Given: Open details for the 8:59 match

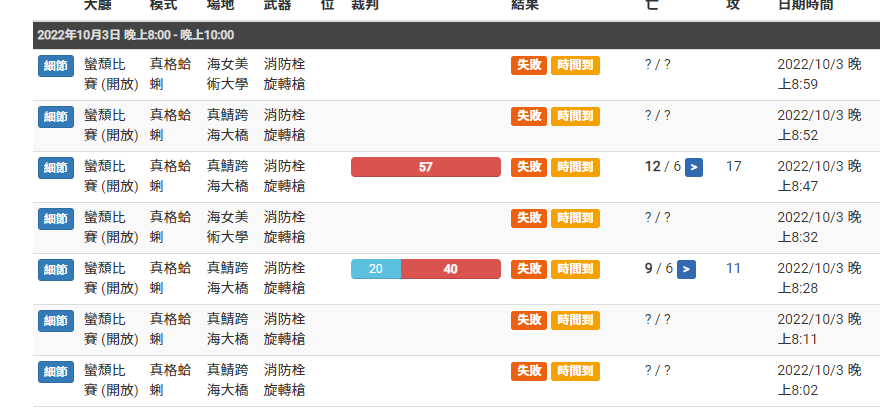Looking at the screenshot, I should [x=56, y=65].
